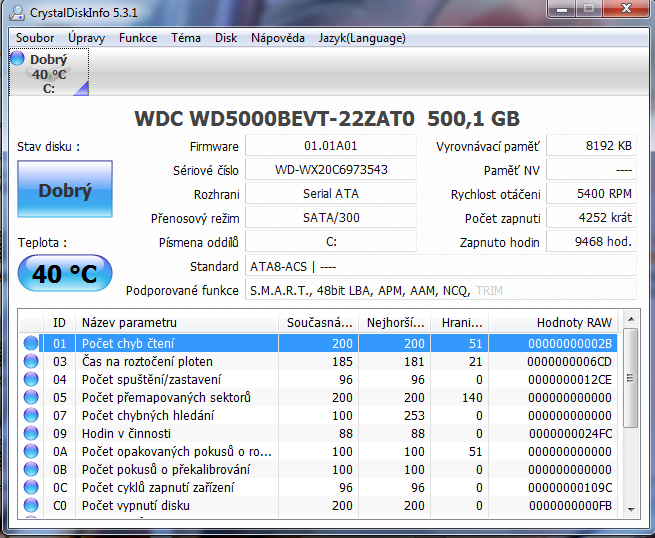Open the Soubor menu
655x538 pixels.
[35, 38]
